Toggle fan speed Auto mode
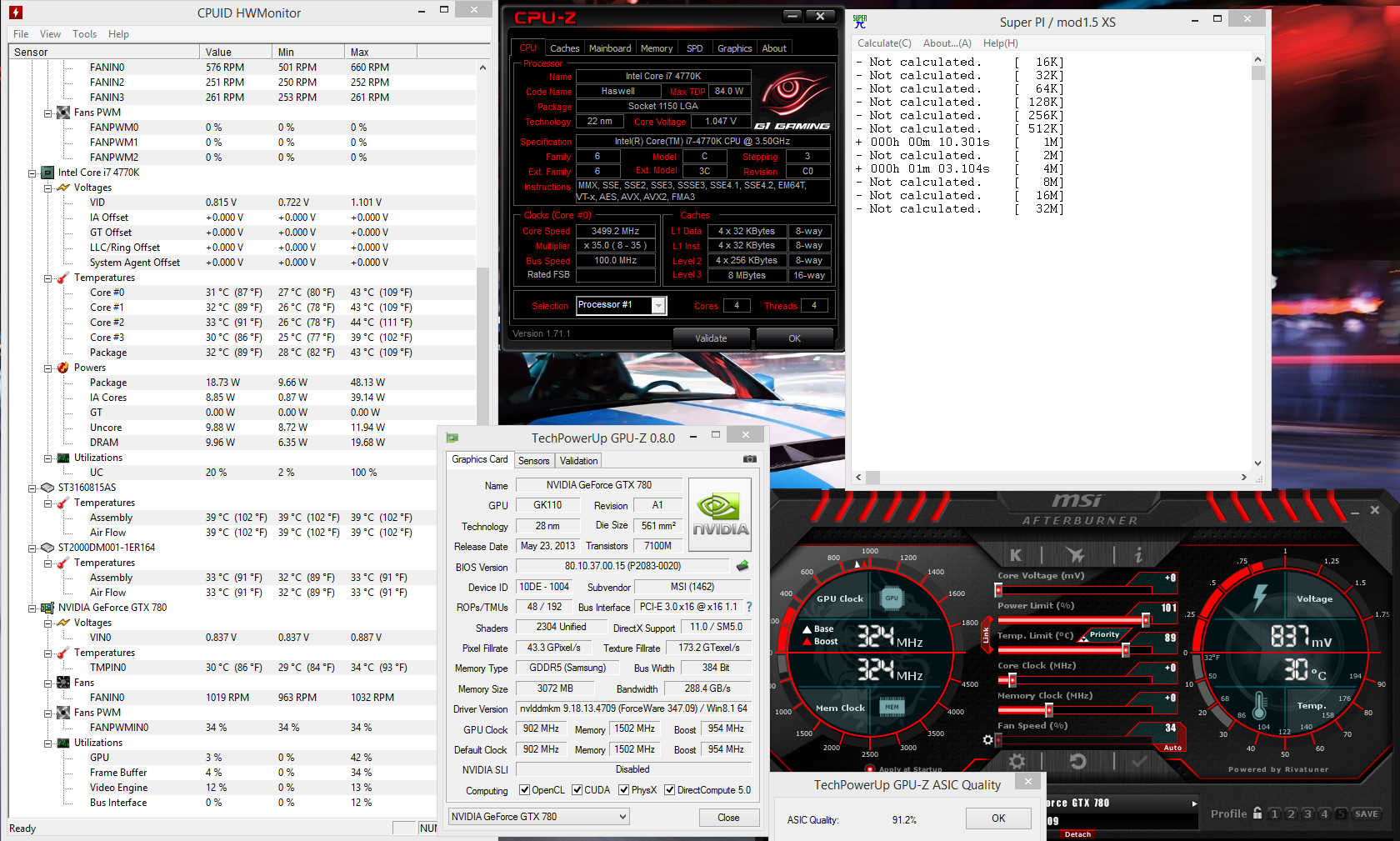The image size is (1400, 841). click(1172, 748)
